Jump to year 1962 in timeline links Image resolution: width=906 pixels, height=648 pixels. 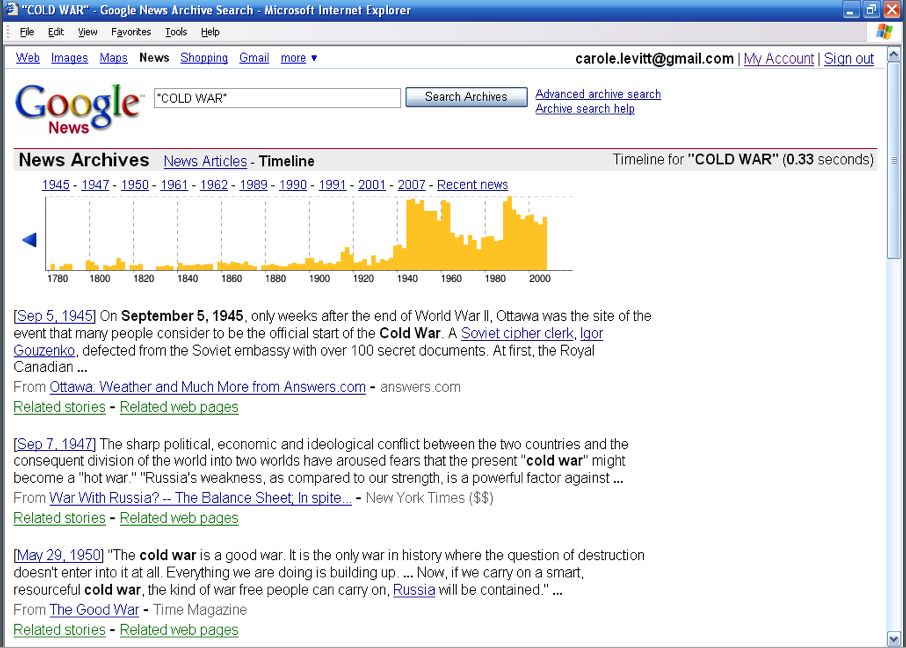214,185
